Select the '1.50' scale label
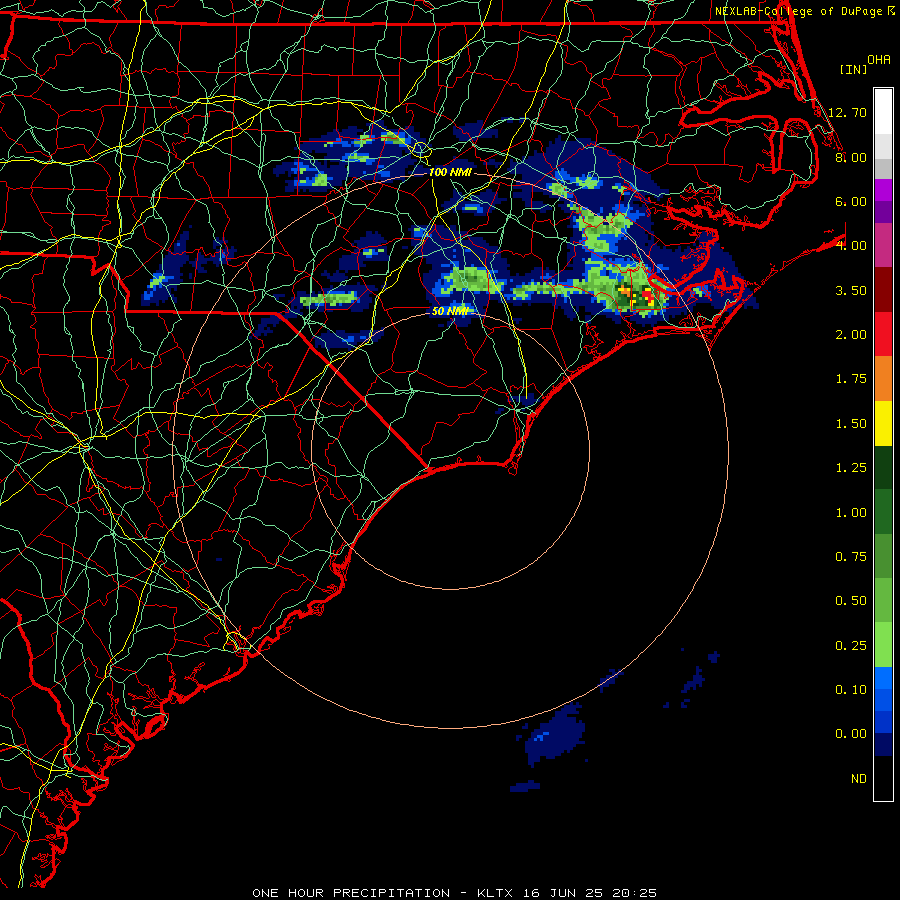The height and width of the screenshot is (900, 900). tap(851, 423)
